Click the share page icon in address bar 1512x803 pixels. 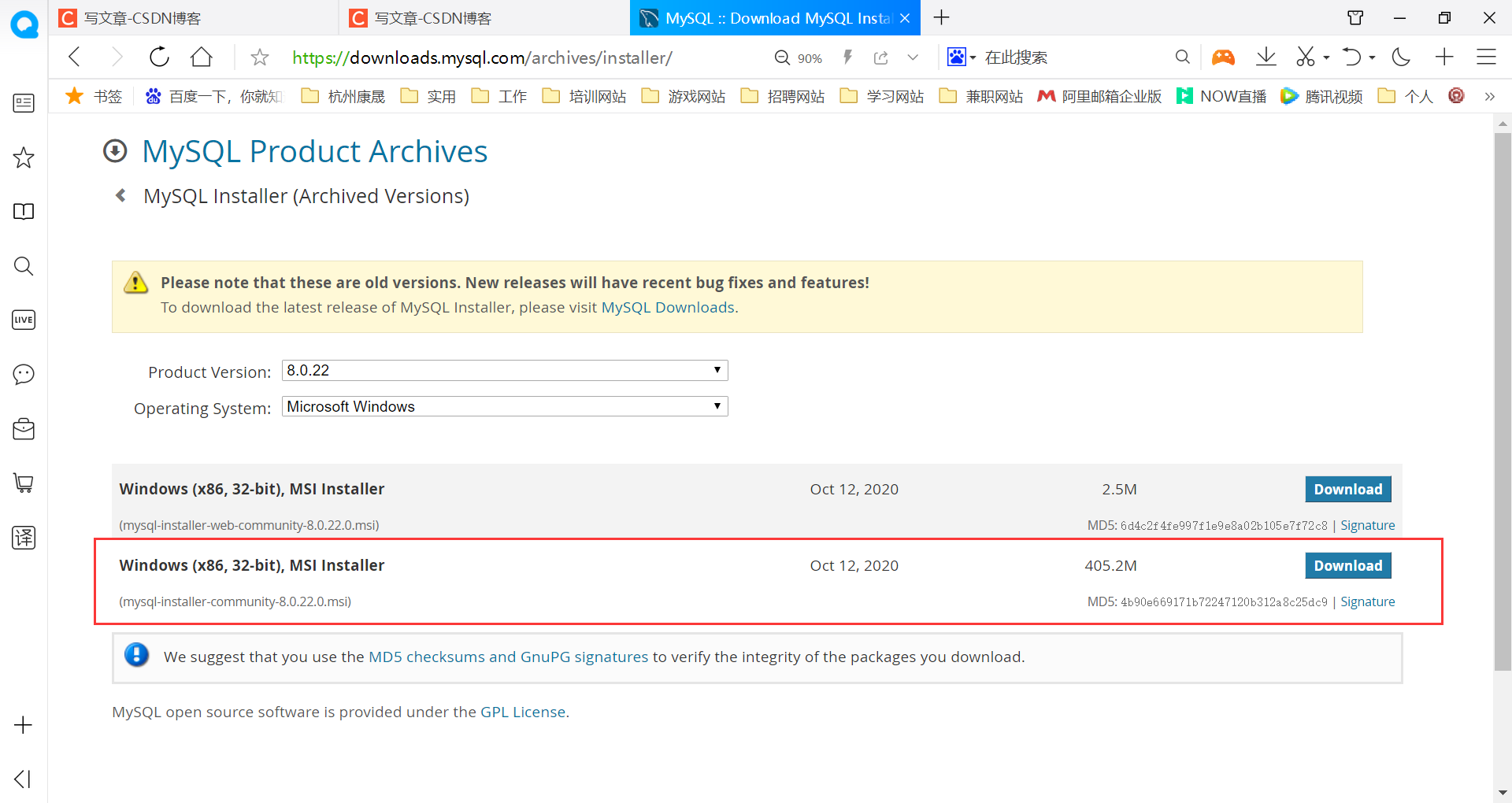(881, 57)
